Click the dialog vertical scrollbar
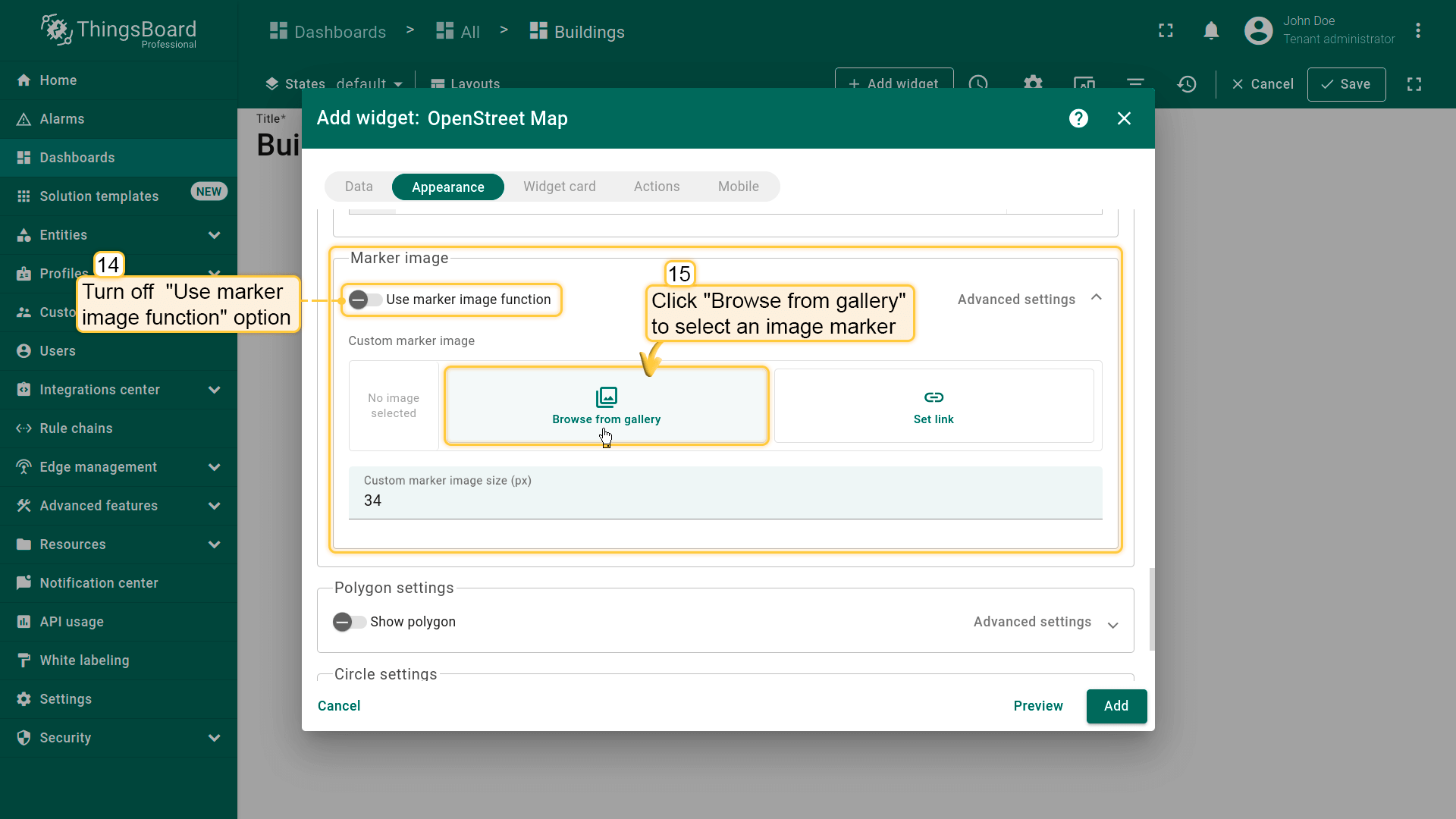The height and width of the screenshot is (819, 1456). pyautogui.click(x=1152, y=608)
